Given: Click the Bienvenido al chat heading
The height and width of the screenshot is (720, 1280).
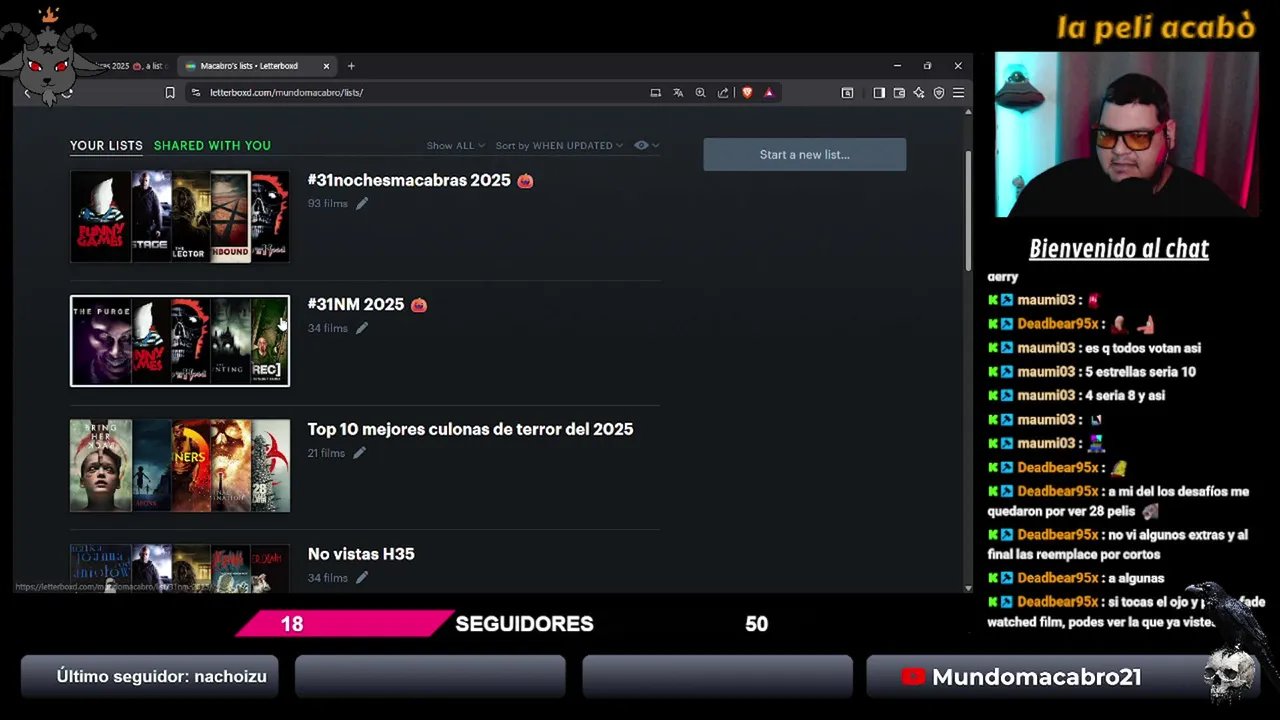Looking at the screenshot, I should click(x=1118, y=249).
